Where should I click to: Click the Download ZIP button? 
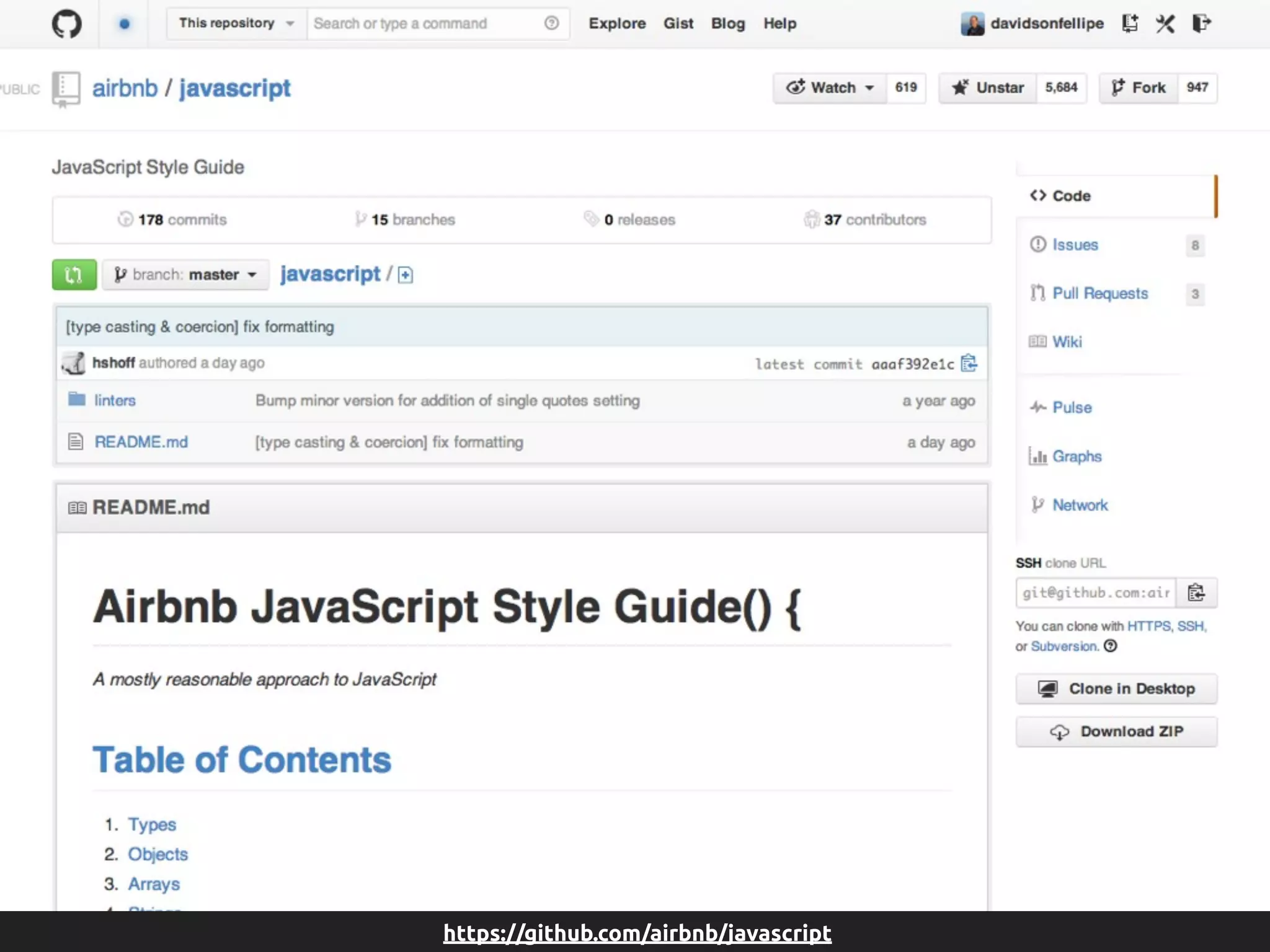coord(1116,732)
